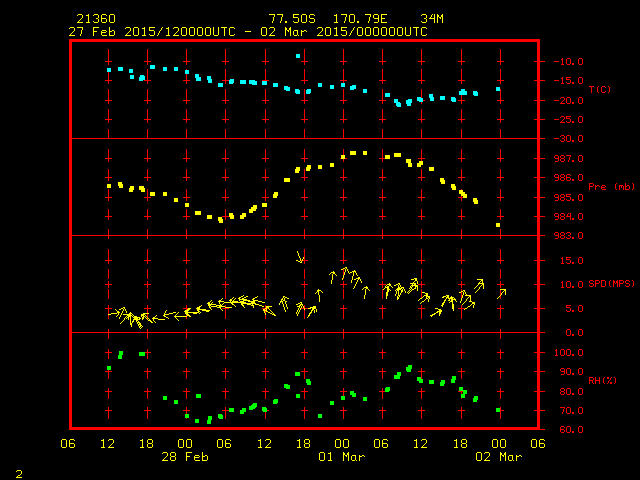Click the -25.0 temperature tick label
This screenshot has width=640, height=480.
coord(569,120)
